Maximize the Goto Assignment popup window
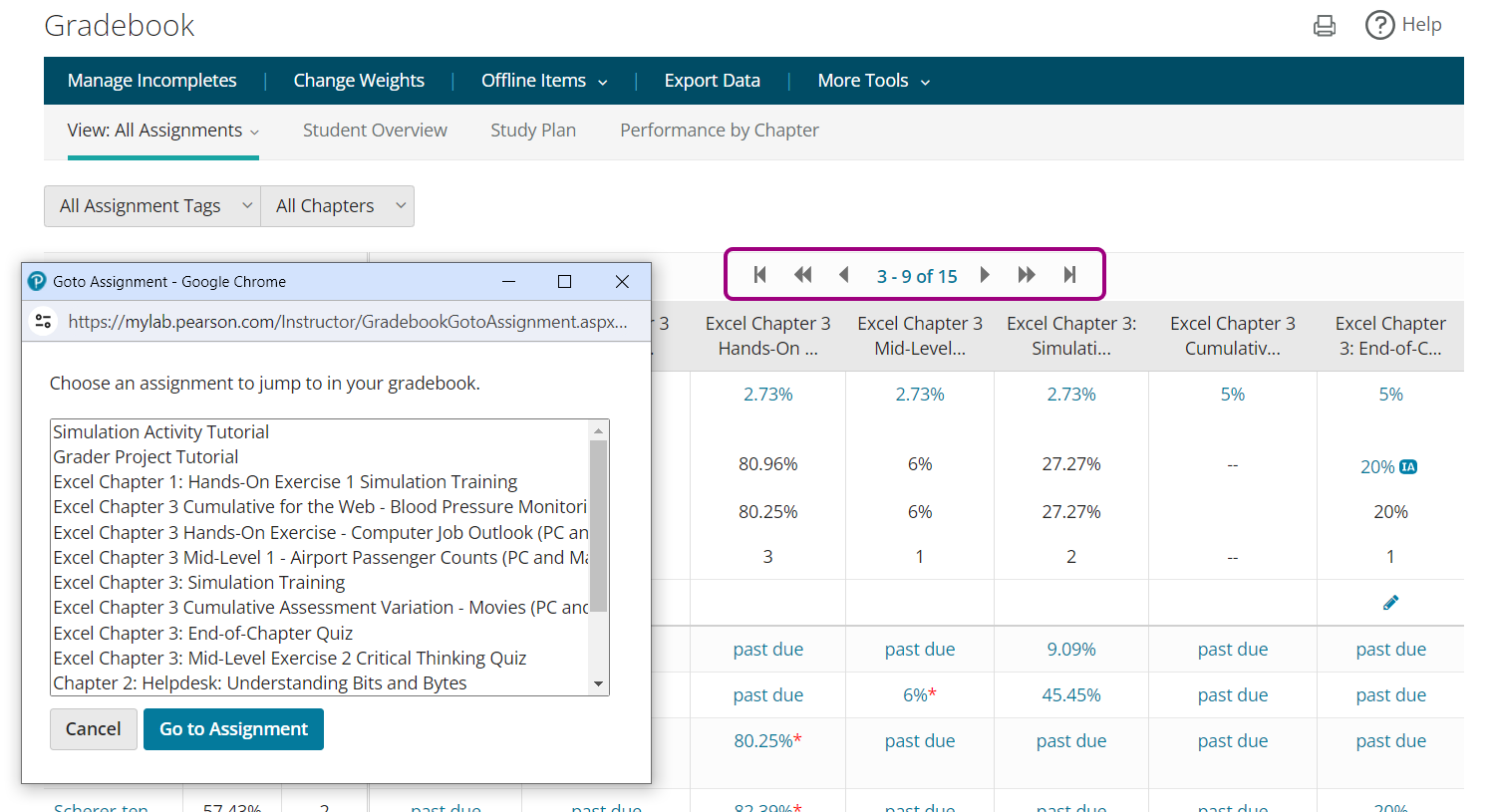 (564, 282)
